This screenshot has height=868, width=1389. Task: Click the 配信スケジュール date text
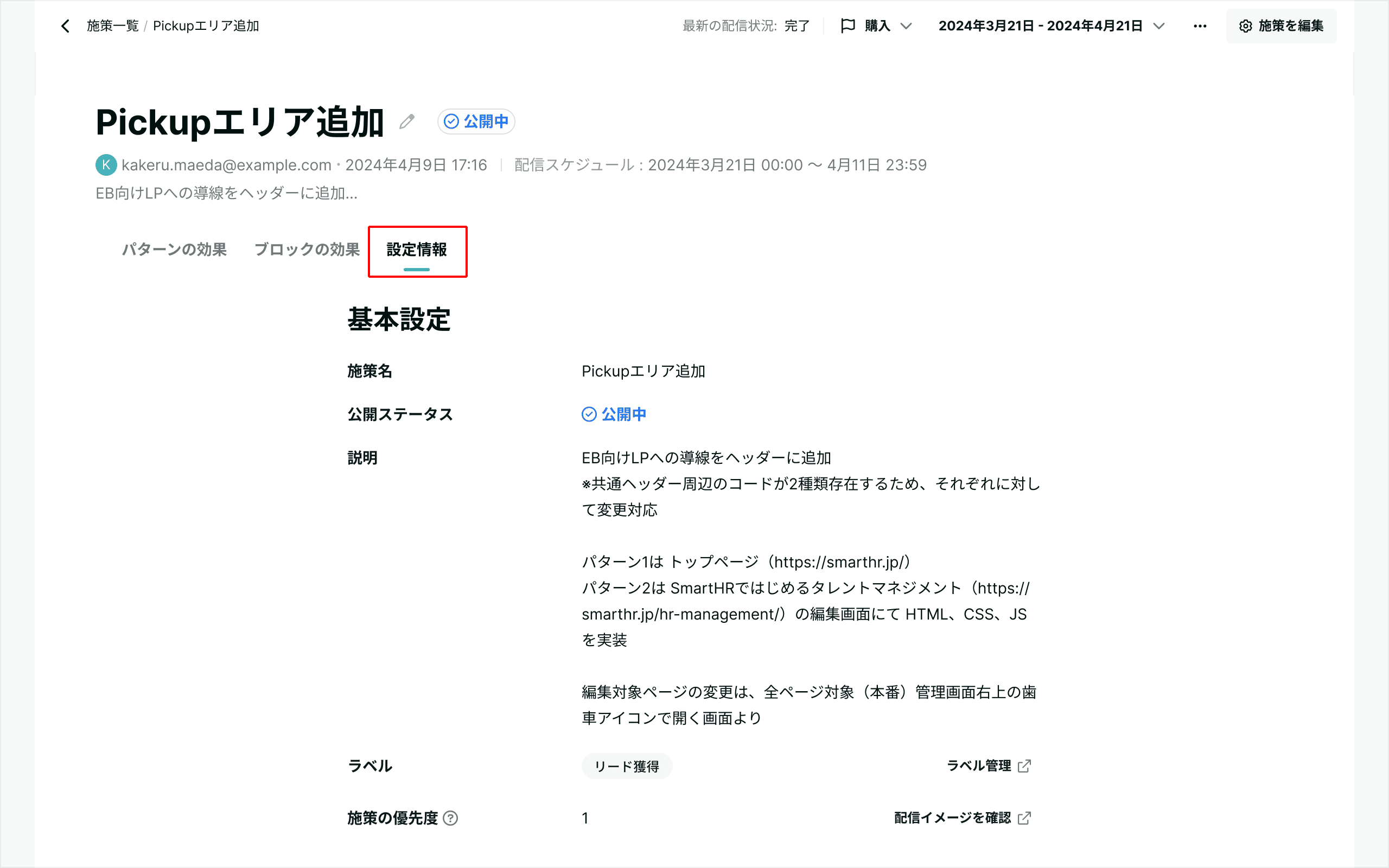coord(721,165)
